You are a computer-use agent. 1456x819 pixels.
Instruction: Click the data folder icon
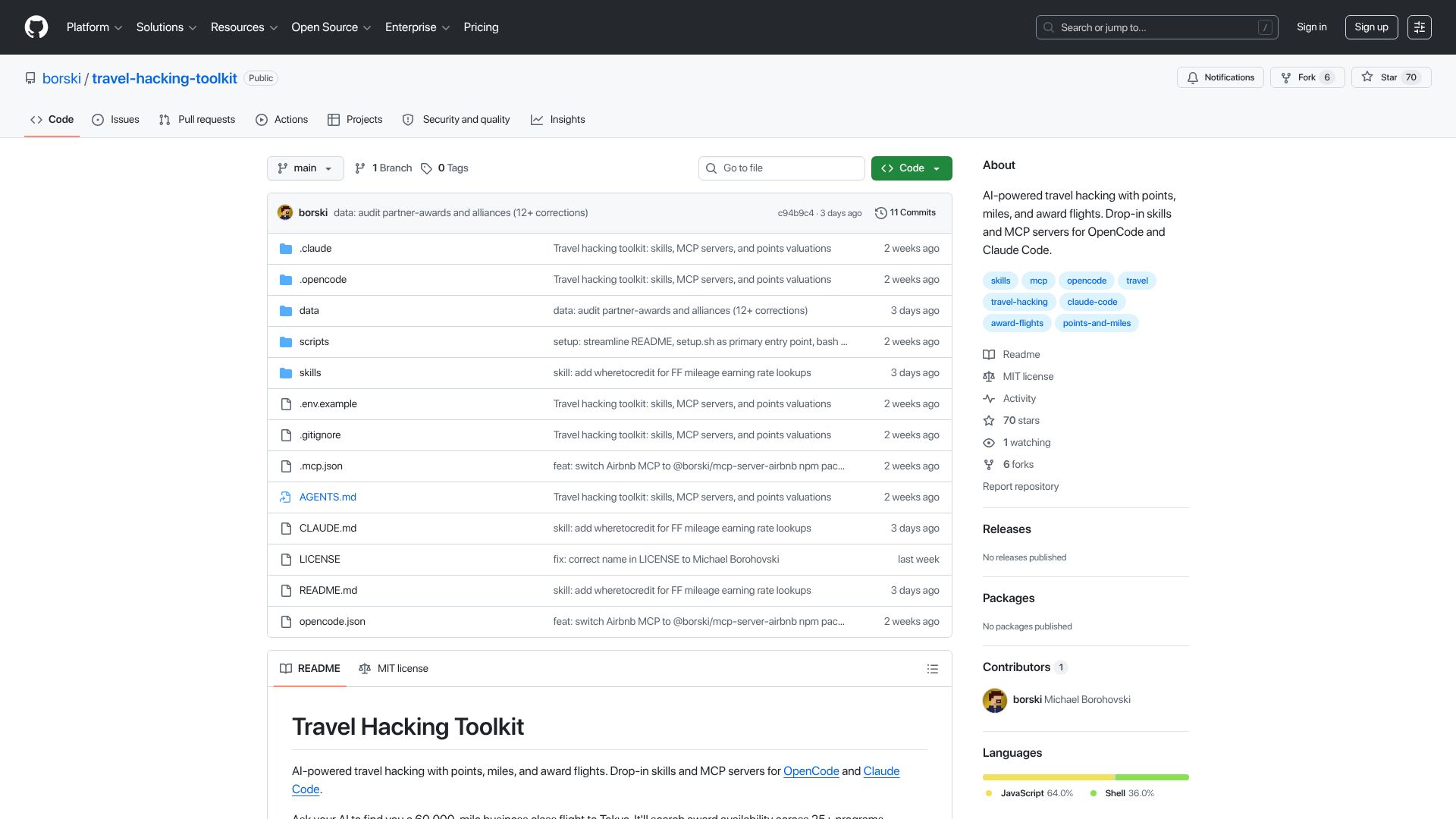pyautogui.click(x=286, y=311)
